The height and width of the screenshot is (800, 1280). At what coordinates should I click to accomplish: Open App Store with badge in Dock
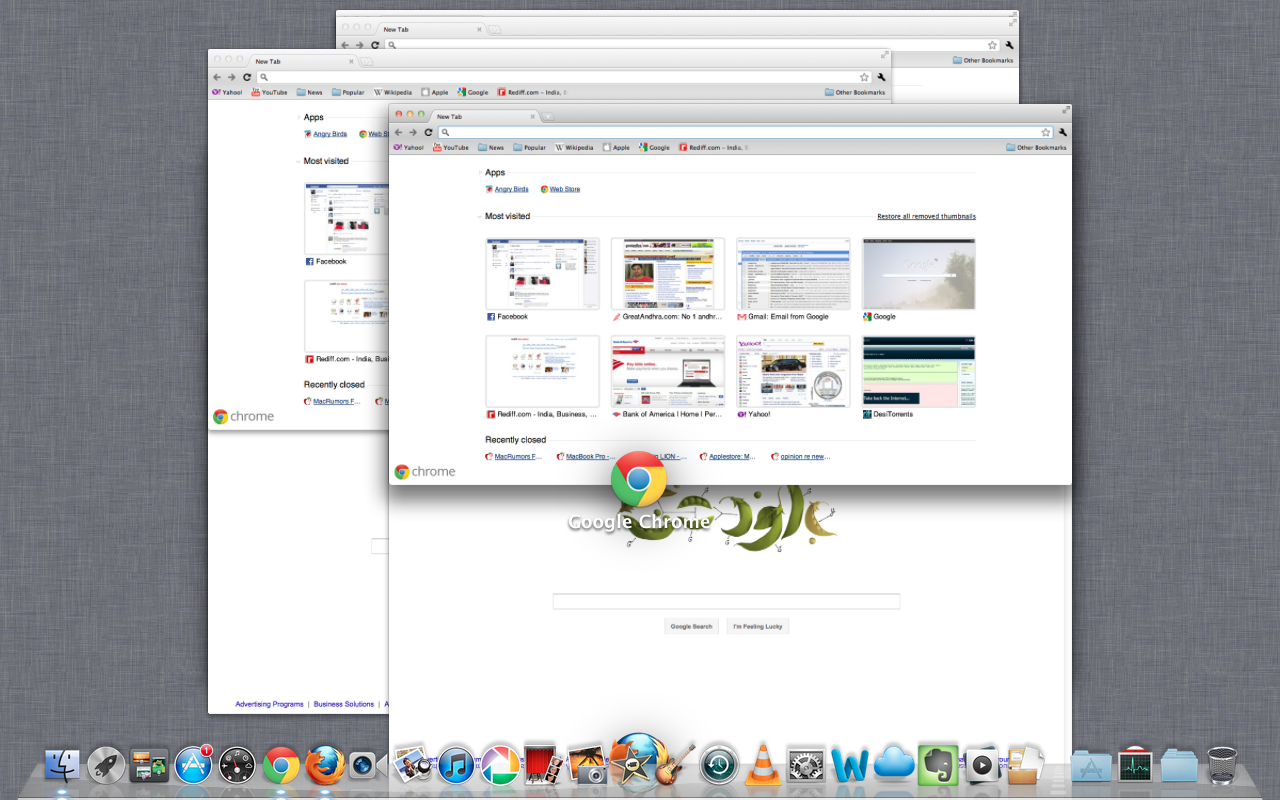194,765
